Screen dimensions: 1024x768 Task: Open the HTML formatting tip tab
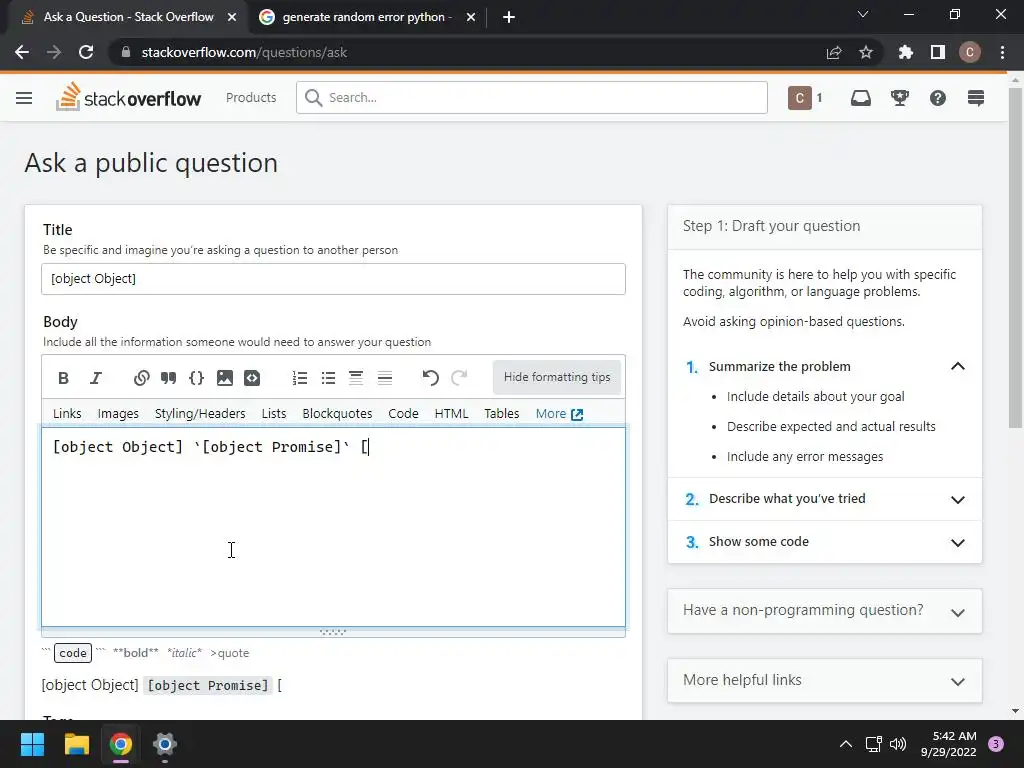(x=451, y=413)
